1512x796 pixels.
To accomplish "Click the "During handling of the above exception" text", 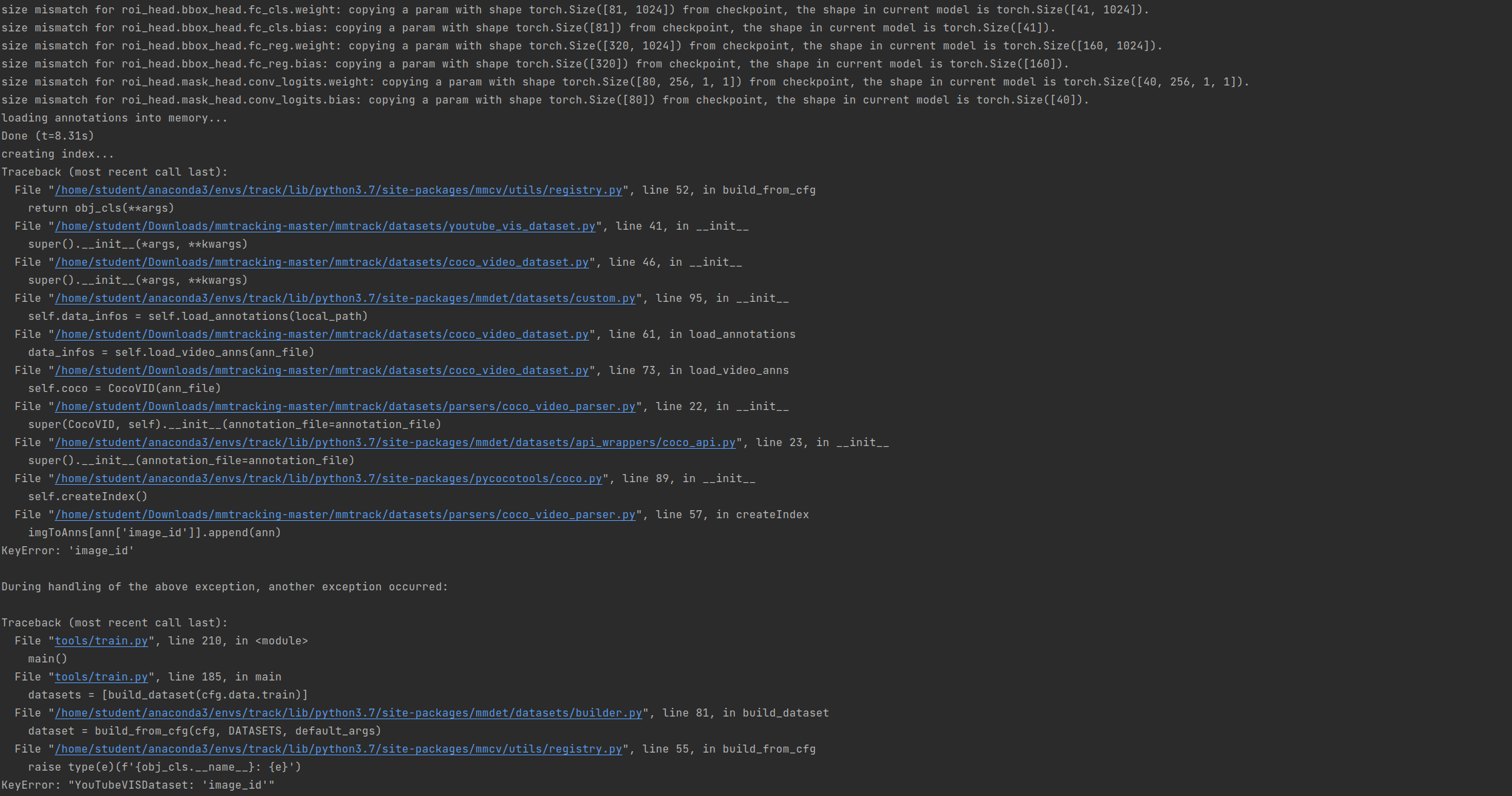I will (x=224, y=587).
